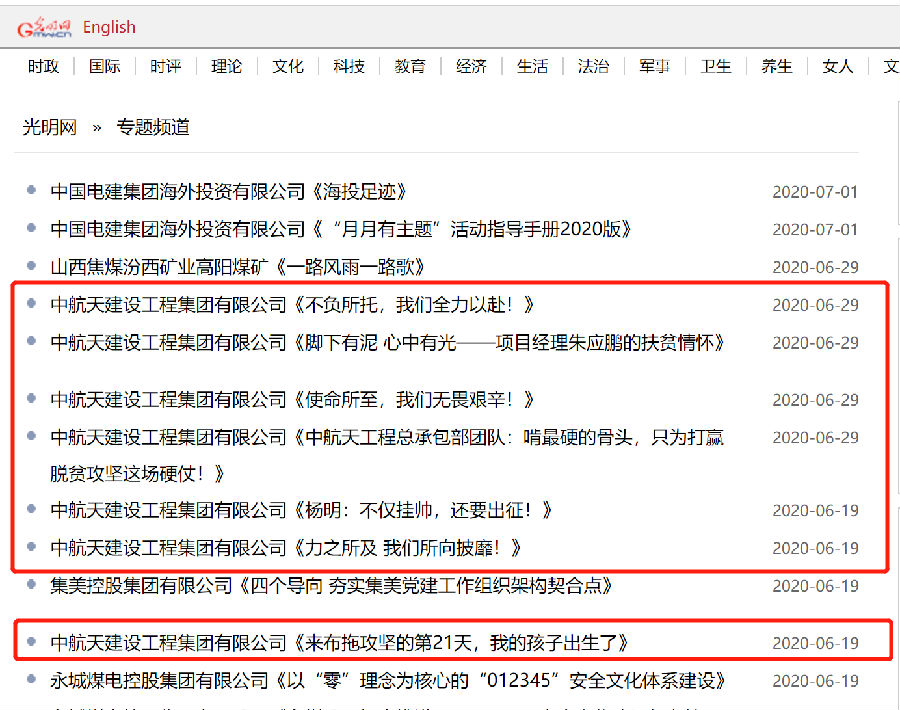Open the 集美控股集团 四个导向 article

pos(331,585)
